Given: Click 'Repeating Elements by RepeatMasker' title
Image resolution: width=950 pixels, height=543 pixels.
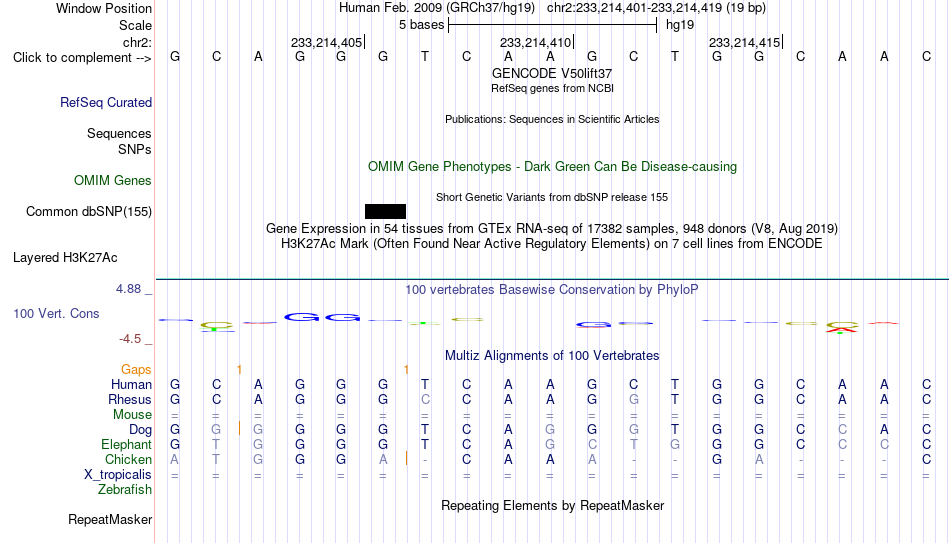Looking at the screenshot, I should click(552, 505).
